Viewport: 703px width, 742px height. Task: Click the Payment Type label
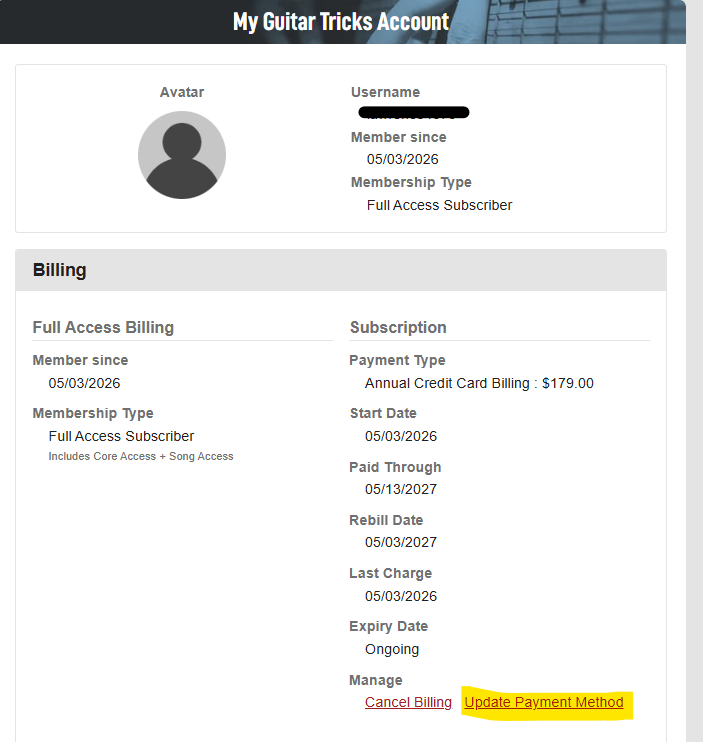[397, 361]
